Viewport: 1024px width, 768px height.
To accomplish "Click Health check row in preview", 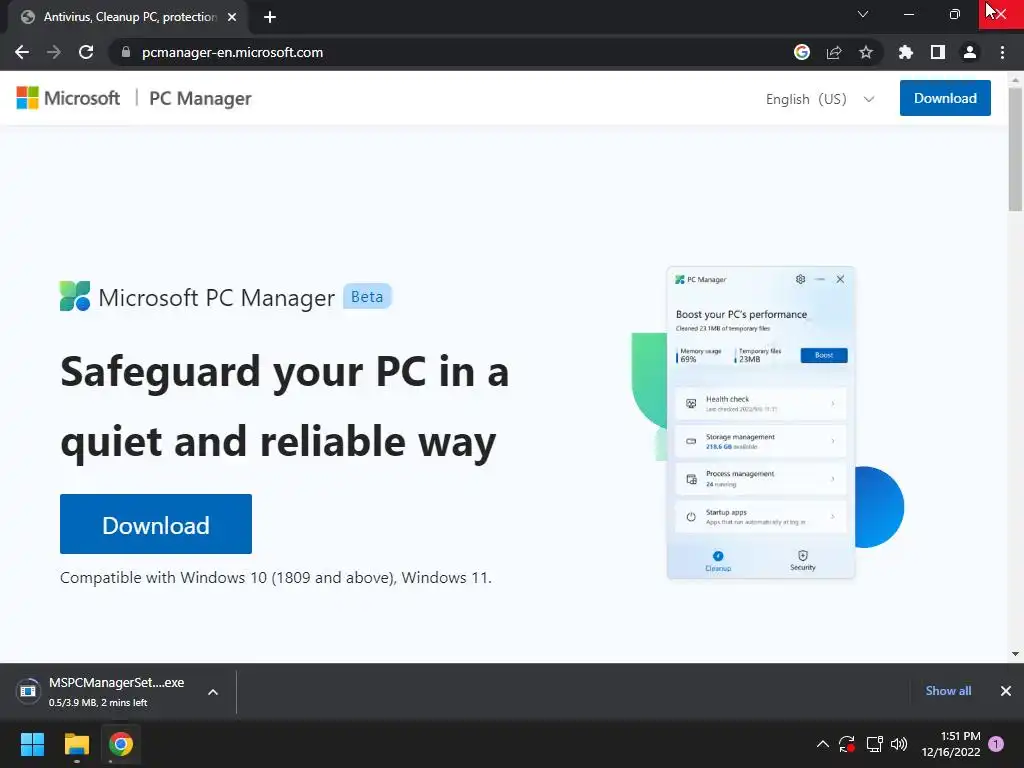I will click(x=761, y=404).
